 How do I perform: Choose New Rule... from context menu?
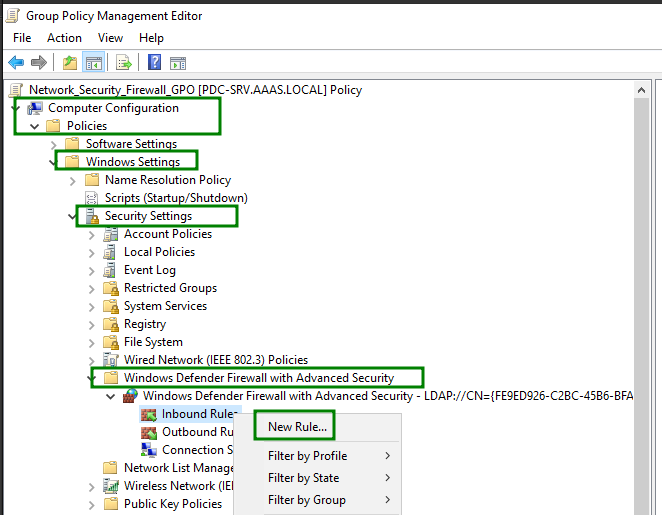(297, 427)
